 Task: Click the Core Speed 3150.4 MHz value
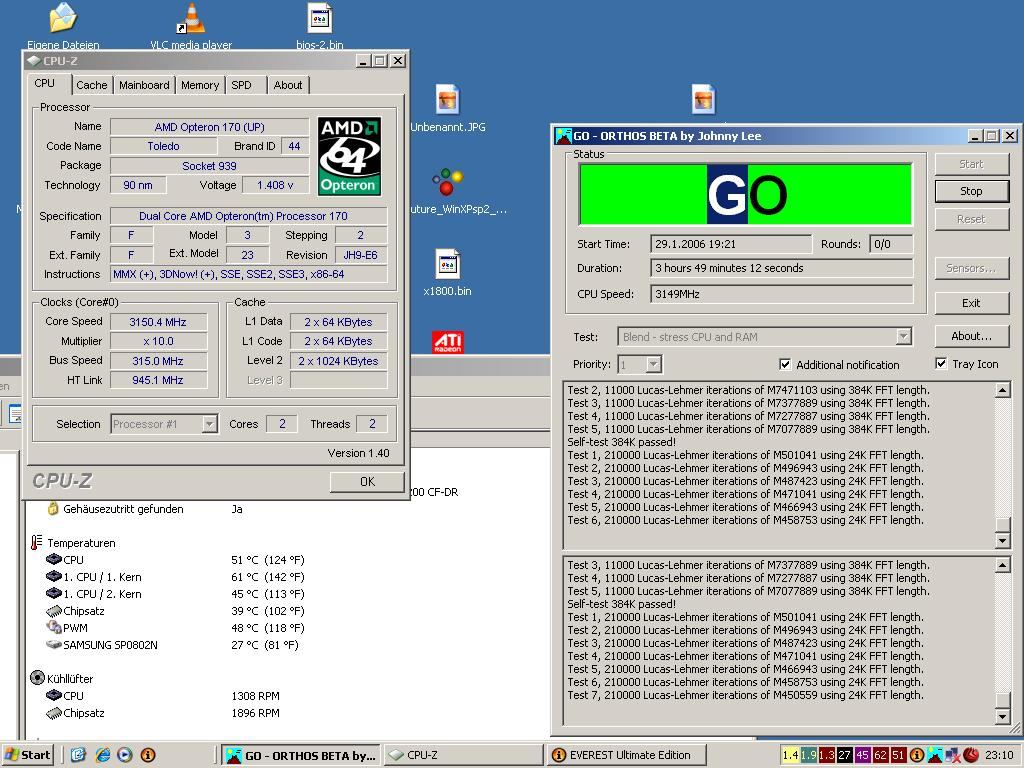coord(158,322)
